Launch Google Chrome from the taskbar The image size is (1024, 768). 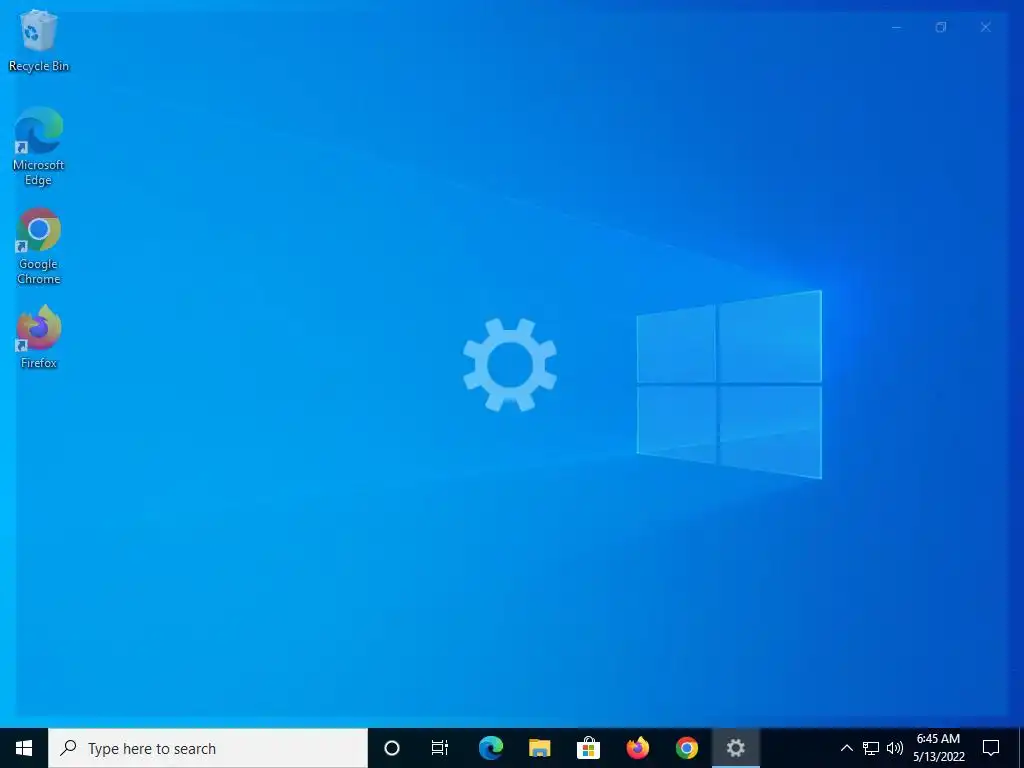point(686,748)
